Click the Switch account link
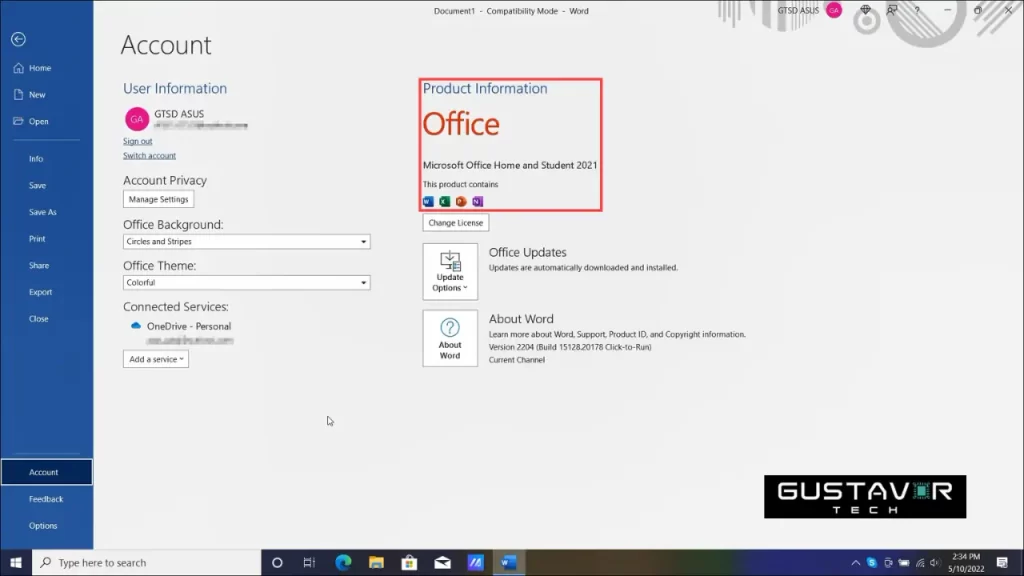The image size is (1024, 576). (x=150, y=155)
